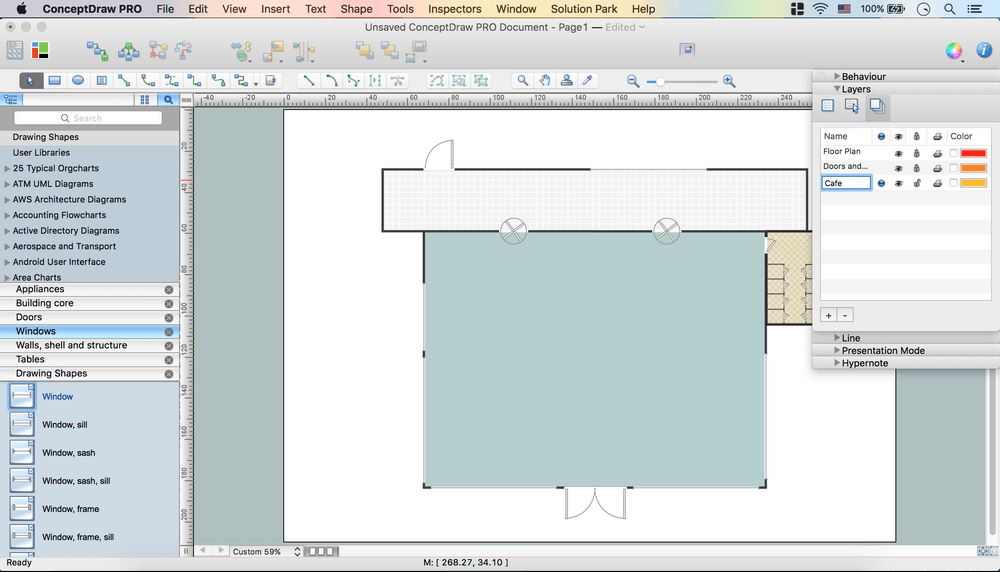This screenshot has height=572, width=1000.
Task: Expand 25 Typical Orgcharts library
Action: click(7, 169)
